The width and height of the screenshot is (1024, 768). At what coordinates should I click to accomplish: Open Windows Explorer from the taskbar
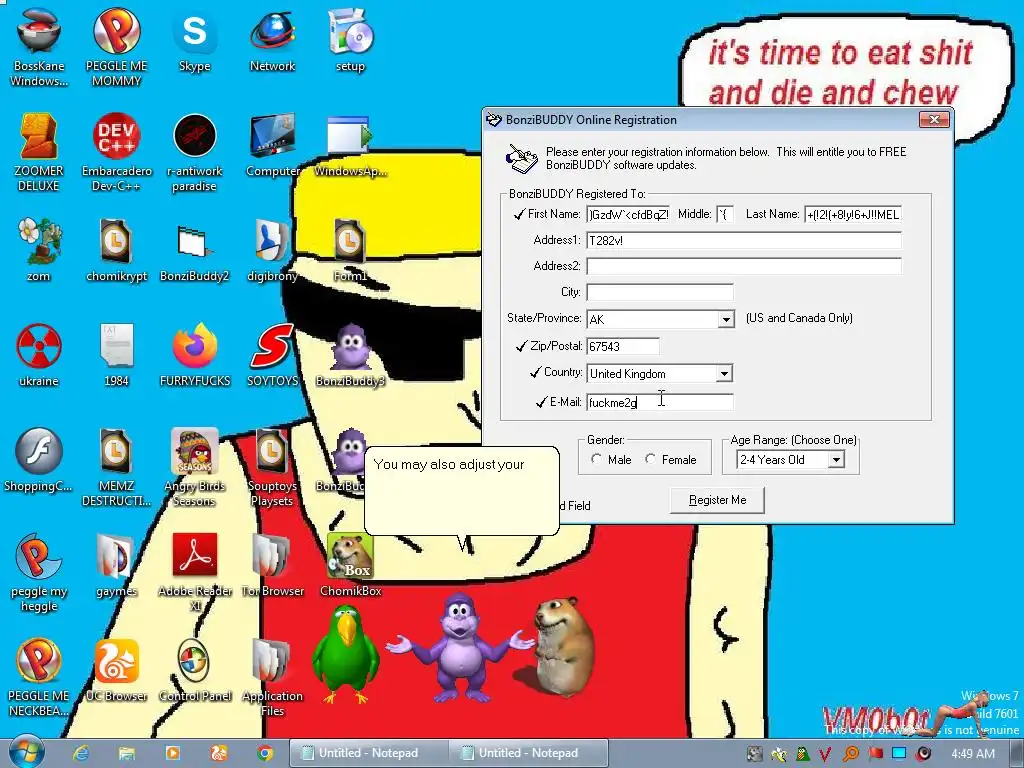point(127,753)
